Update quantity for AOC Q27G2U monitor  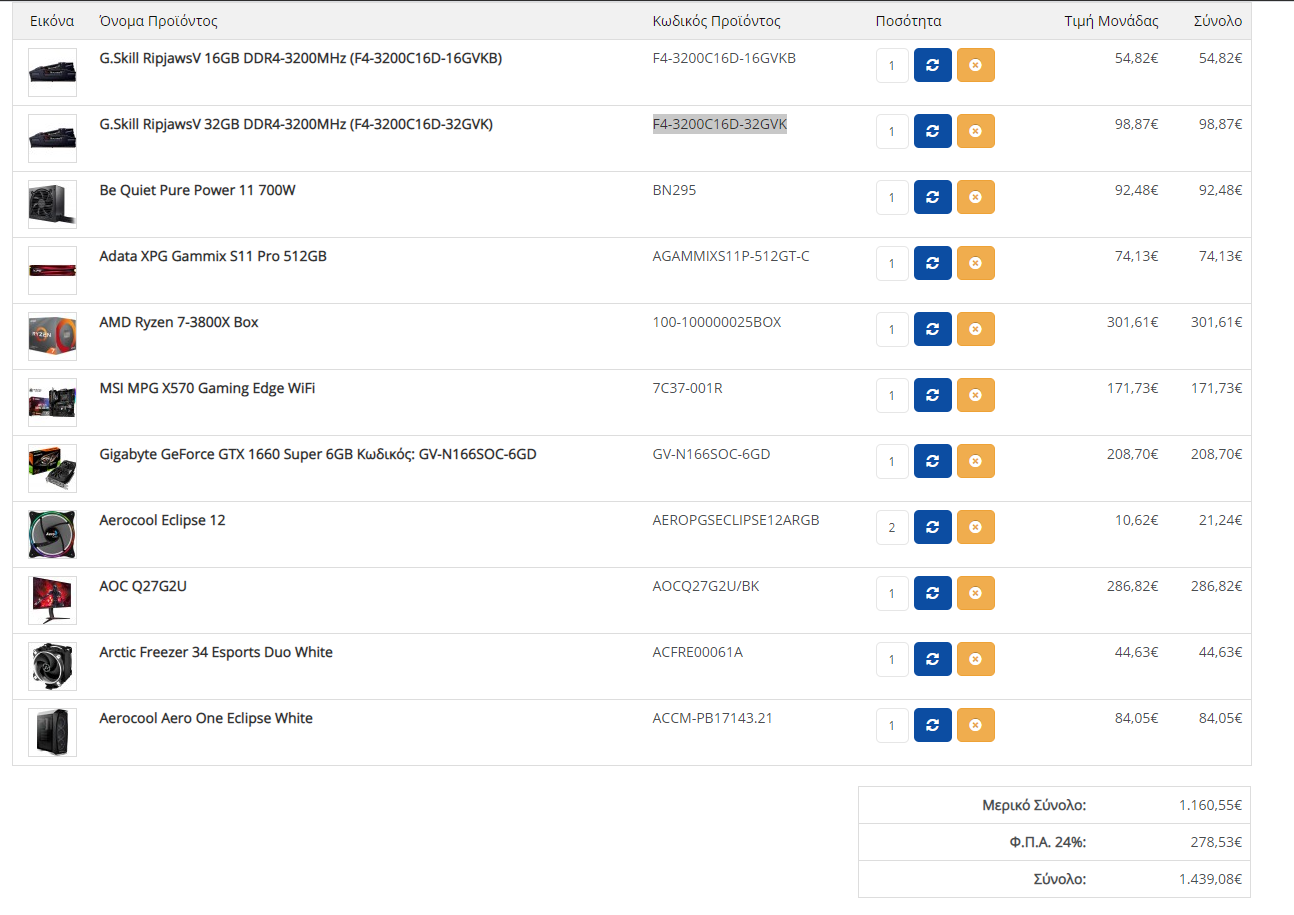(933, 593)
